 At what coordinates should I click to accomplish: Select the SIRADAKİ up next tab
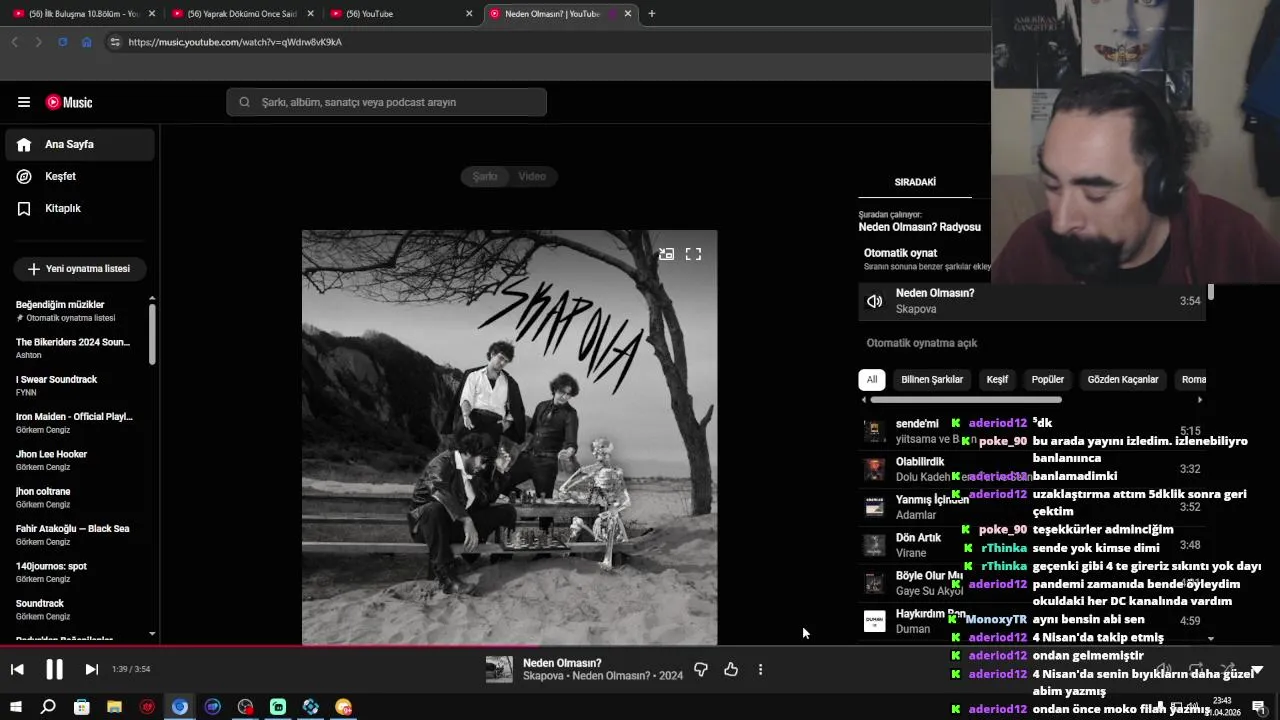point(915,182)
